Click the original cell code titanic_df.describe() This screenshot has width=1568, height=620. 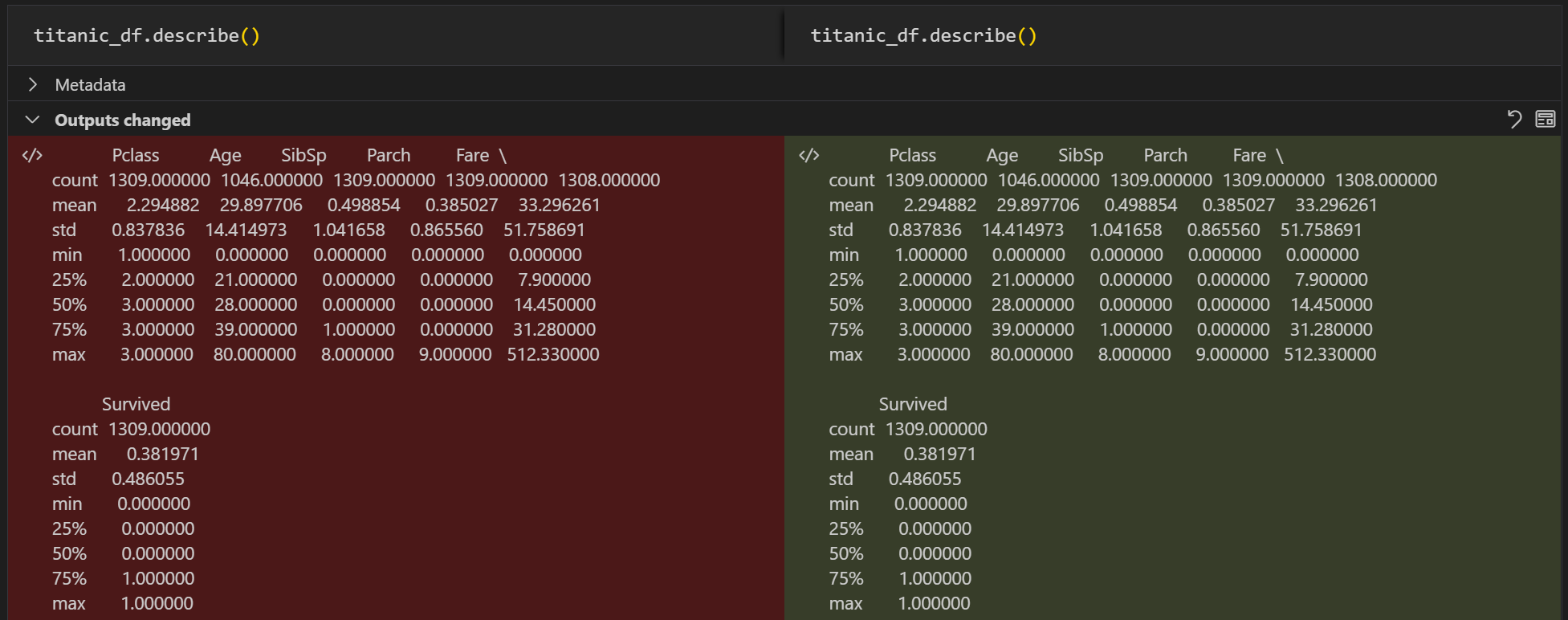coord(147,35)
